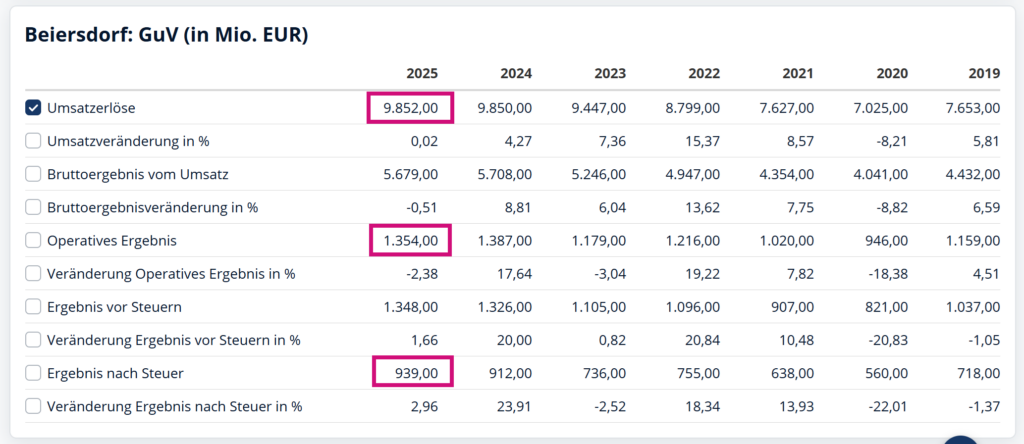This screenshot has width=1024, height=444.
Task: Click the Beiersdorf GuV table heading
Action: coord(166,35)
